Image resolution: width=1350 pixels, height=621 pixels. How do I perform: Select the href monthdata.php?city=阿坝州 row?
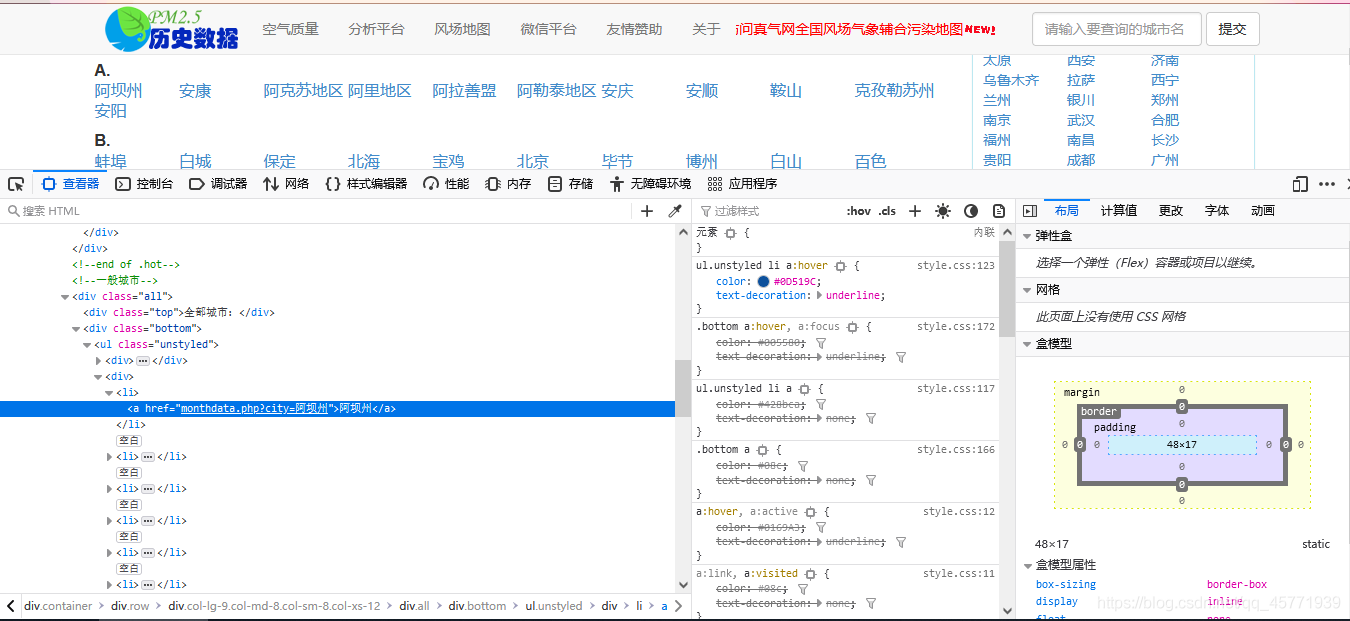(338, 409)
